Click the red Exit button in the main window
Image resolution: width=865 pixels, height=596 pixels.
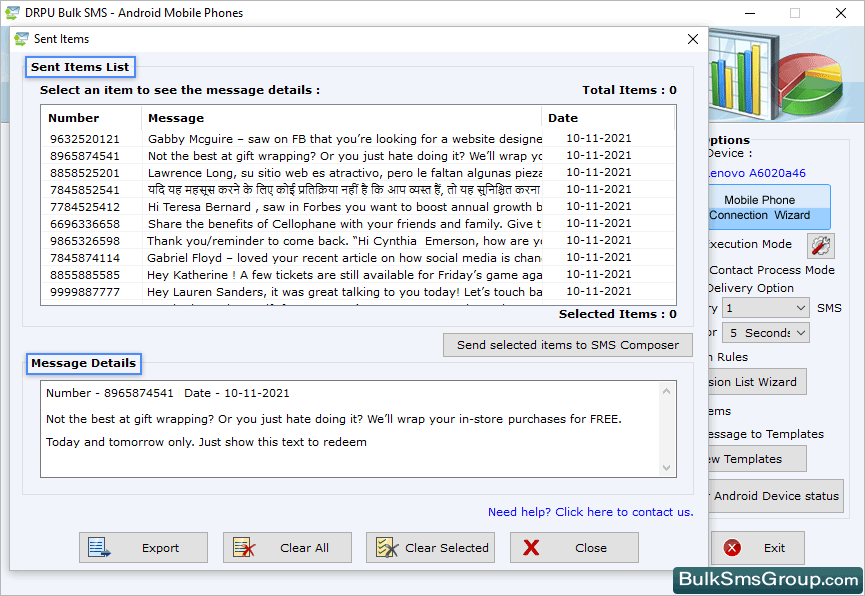(x=757, y=547)
